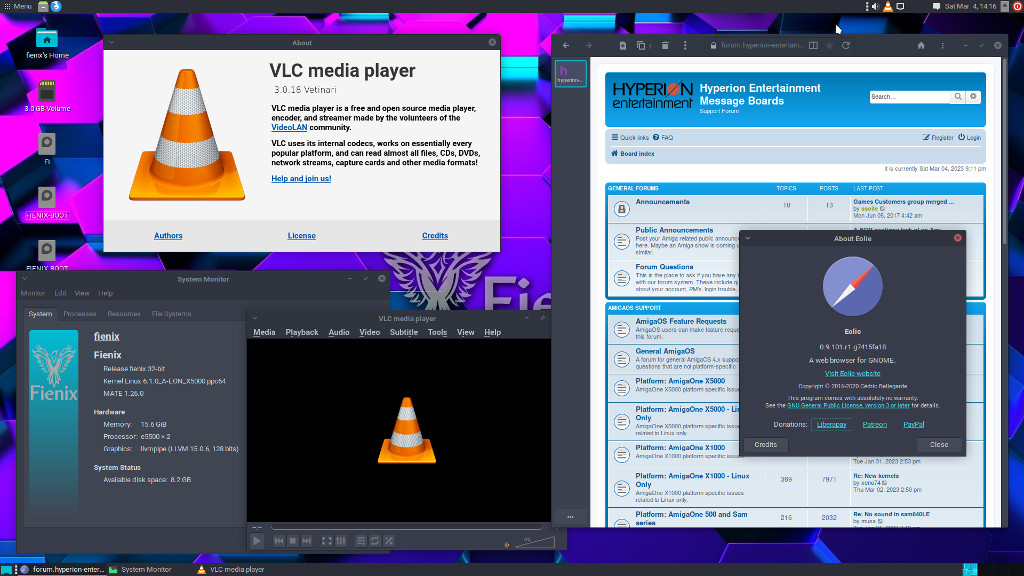The width and height of the screenshot is (1024, 576).
Task: Go forward in Eolie browser
Action: coord(588,46)
